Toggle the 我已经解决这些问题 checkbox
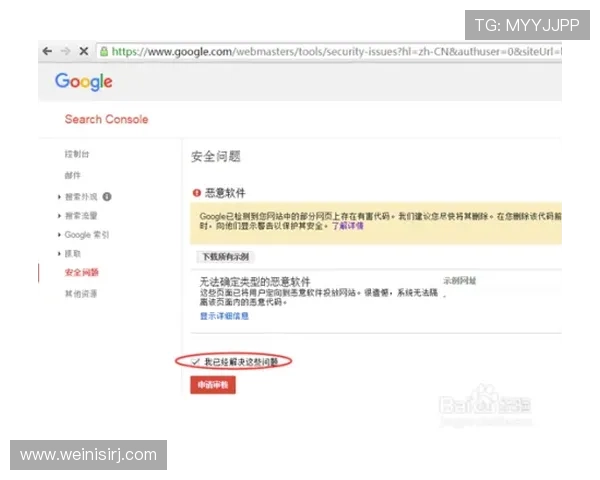 point(196,362)
